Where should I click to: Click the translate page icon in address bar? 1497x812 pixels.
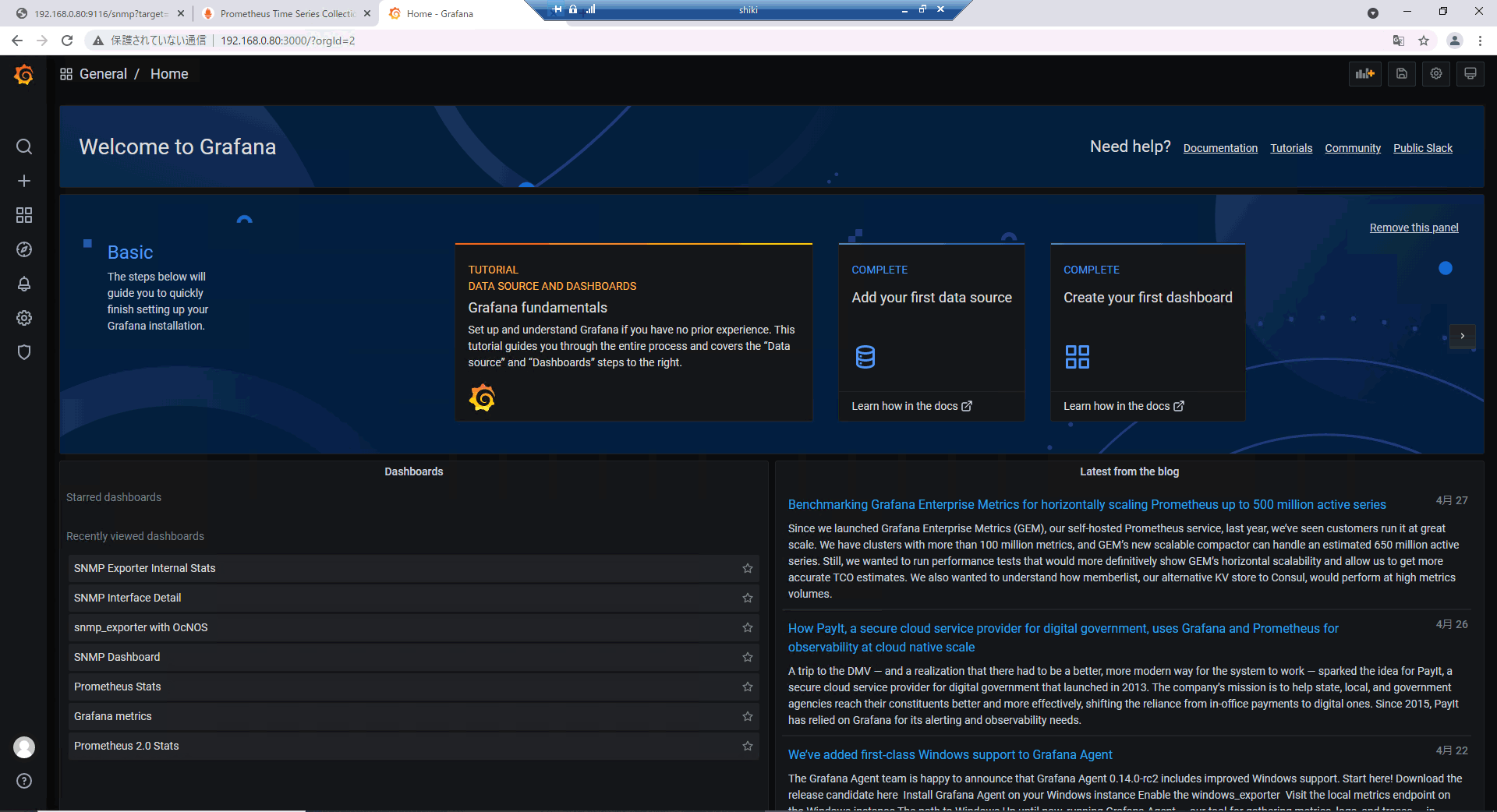(x=1399, y=41)
